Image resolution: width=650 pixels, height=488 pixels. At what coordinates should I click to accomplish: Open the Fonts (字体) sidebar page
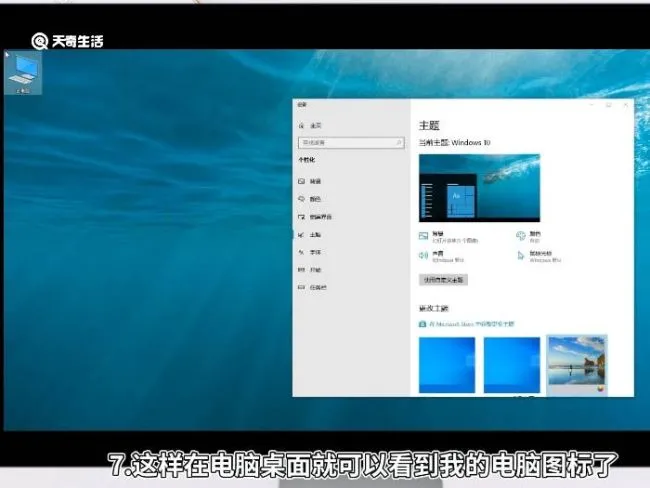click(310, 252)
